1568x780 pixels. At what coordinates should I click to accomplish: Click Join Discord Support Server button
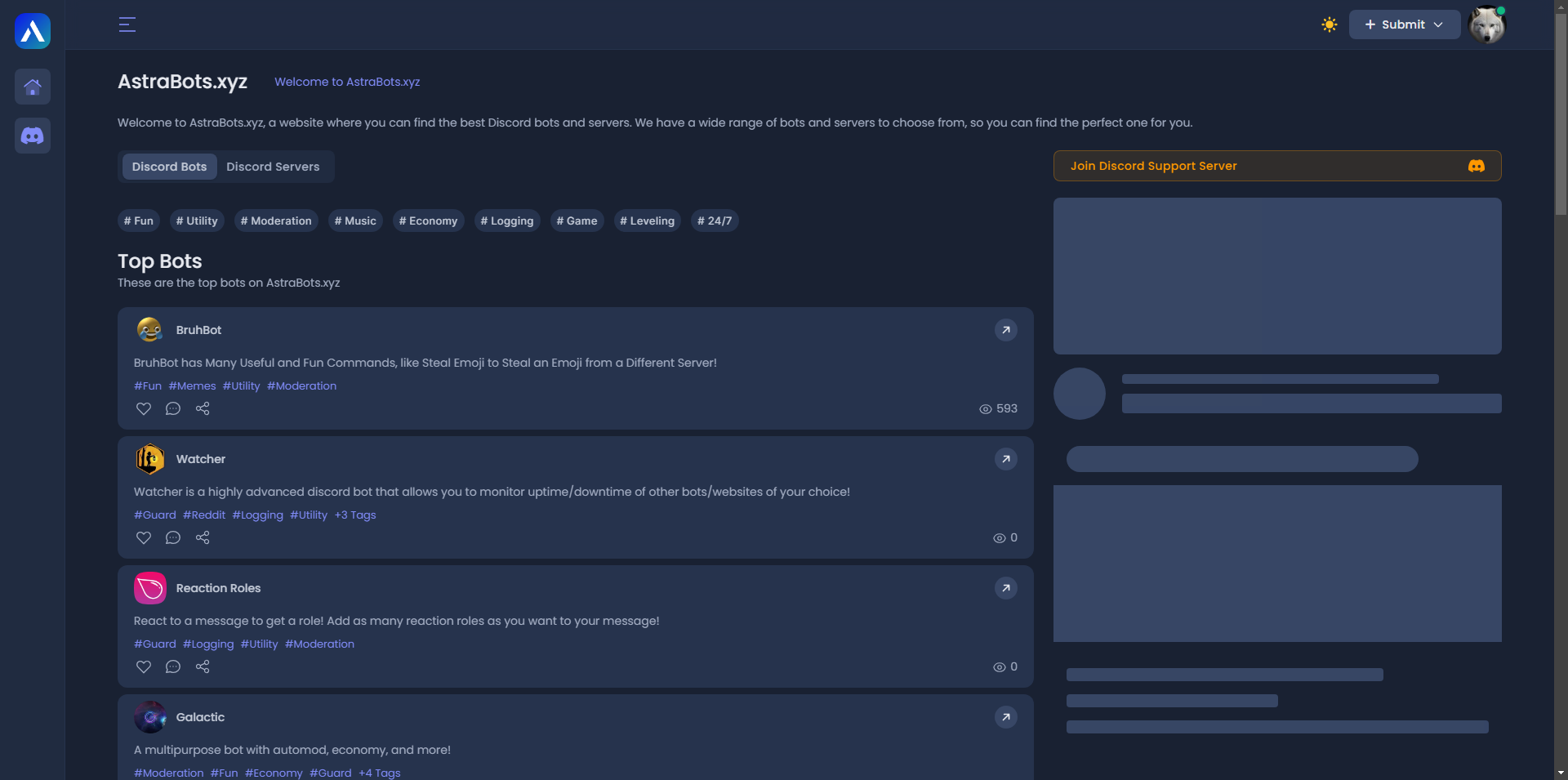[x=1277, y=166]
